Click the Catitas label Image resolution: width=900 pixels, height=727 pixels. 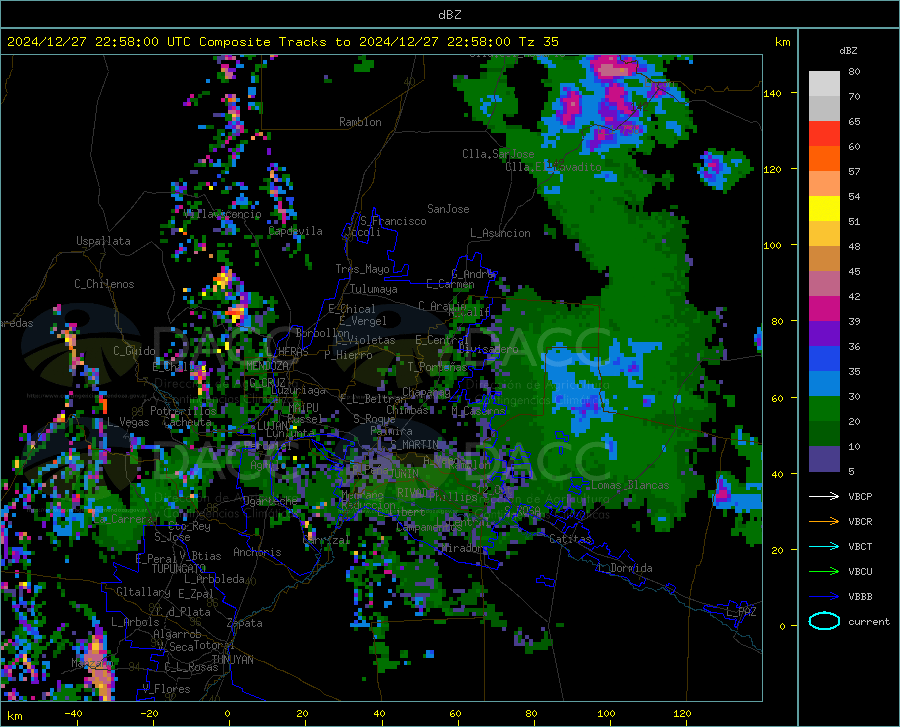coord(570,539)
